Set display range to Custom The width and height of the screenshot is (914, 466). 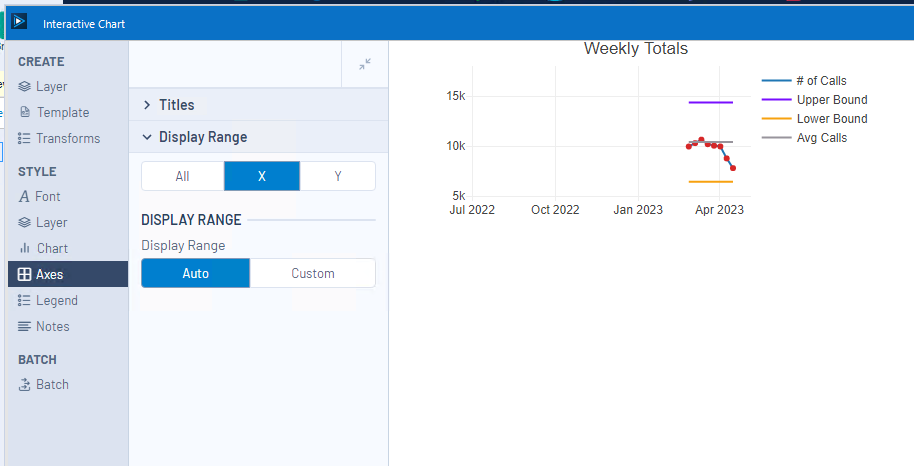pos(312,273)
